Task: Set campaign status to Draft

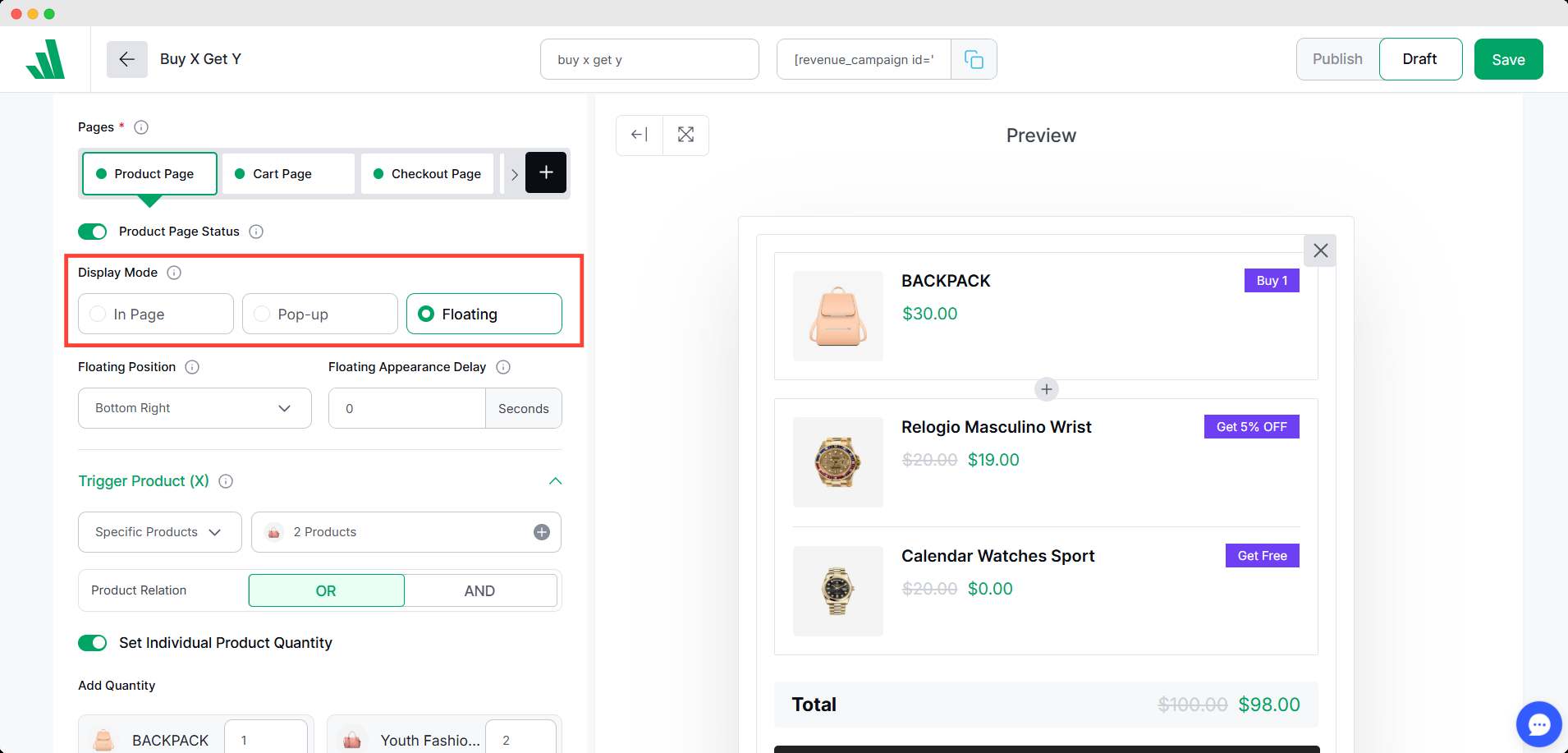Action: tap(1420, 59)
